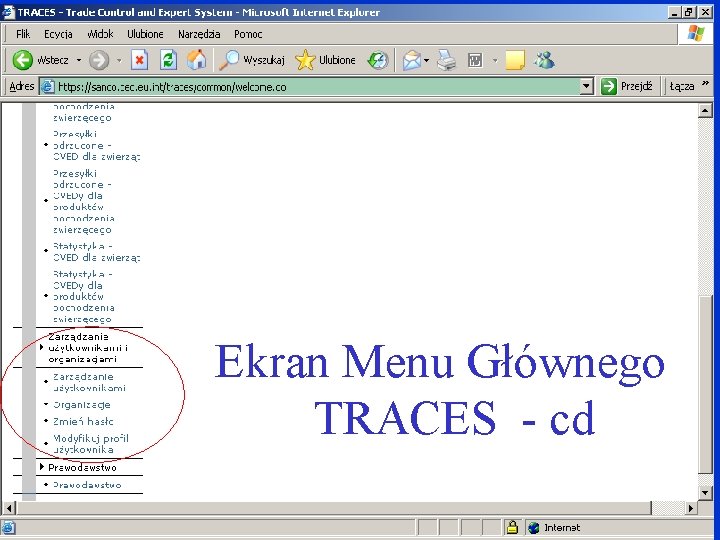Open the Ulubione menu in menu bar
The height and width of the screenshot is (540, 720).
coord(145,34)
